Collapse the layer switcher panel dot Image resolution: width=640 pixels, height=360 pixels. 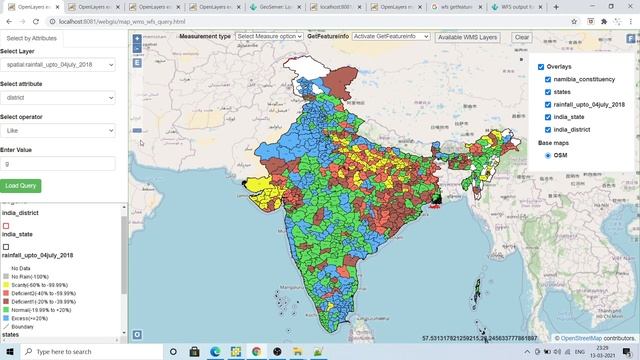(x=521, y=60)
